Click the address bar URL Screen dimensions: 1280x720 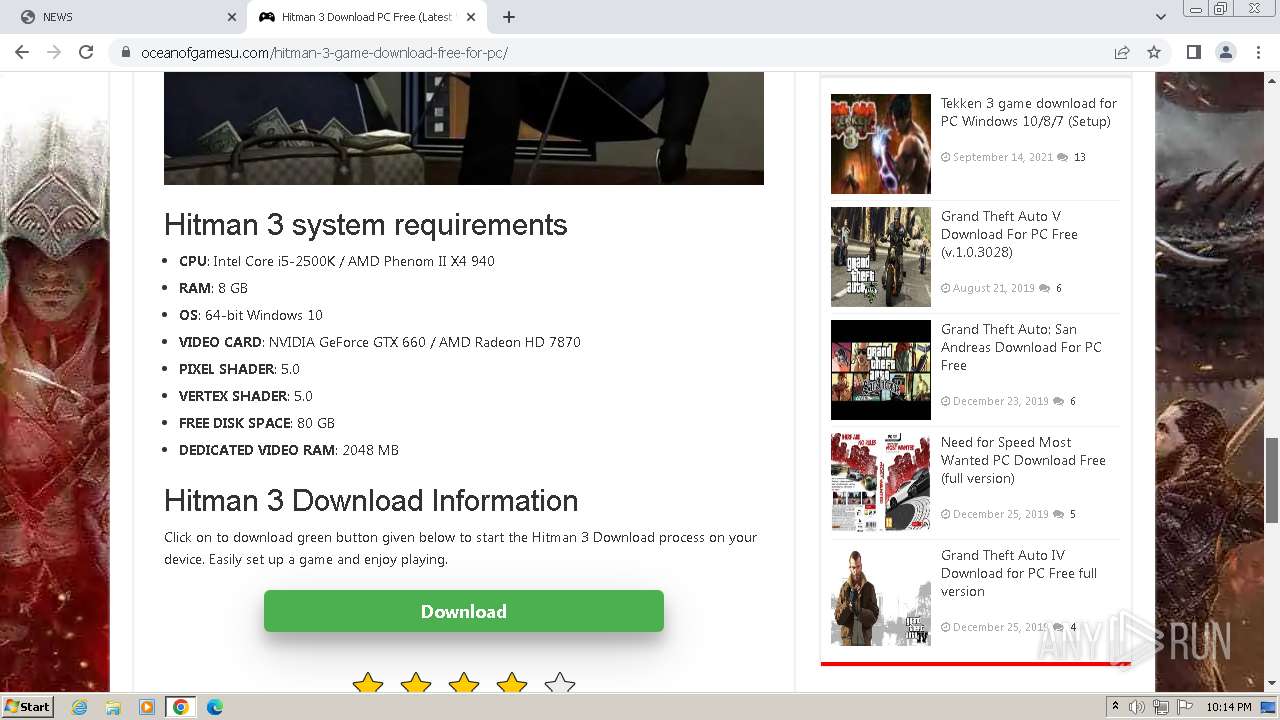pyautogui.click(x=324, y=53)
